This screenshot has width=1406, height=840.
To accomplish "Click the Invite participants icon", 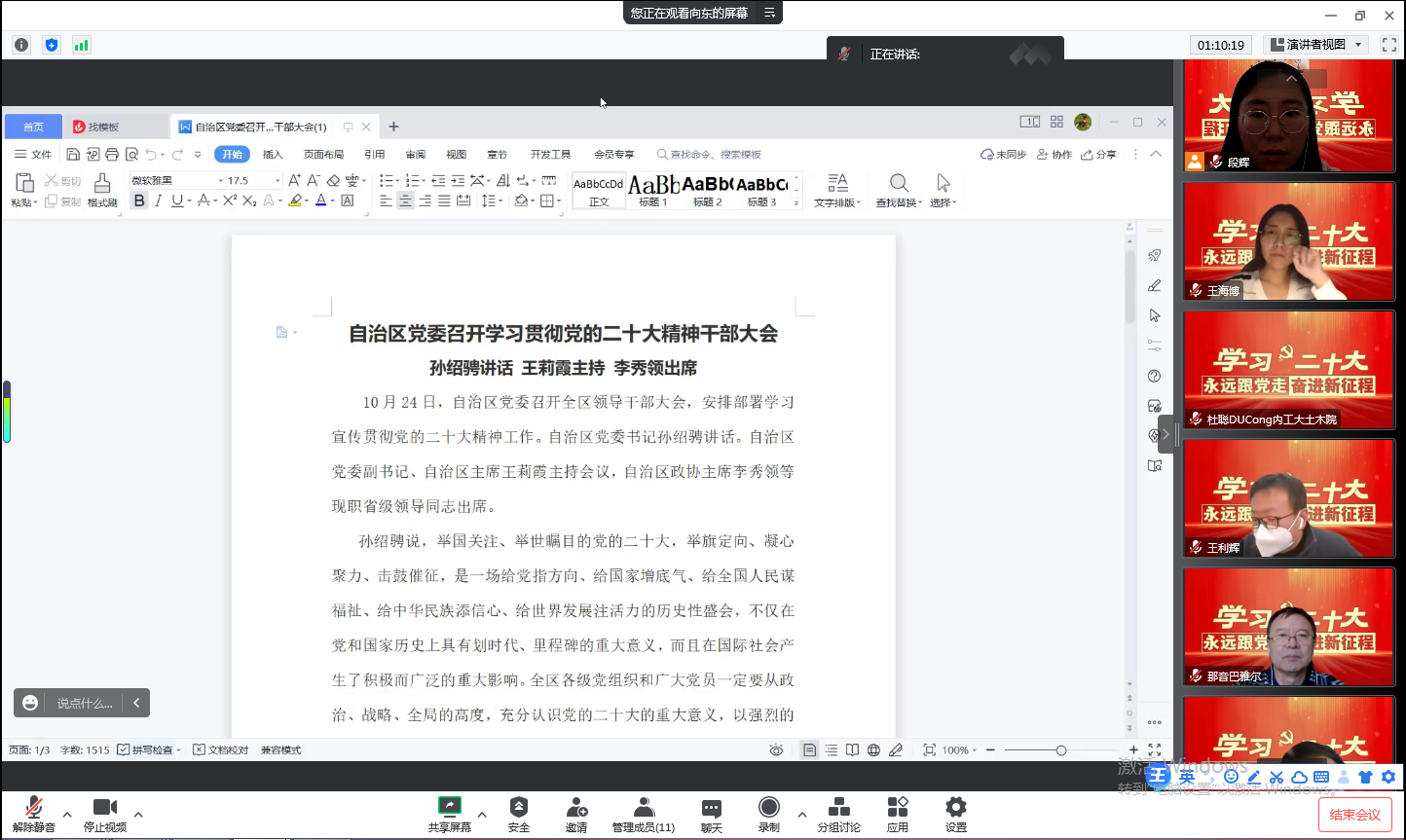I will 576,807.
